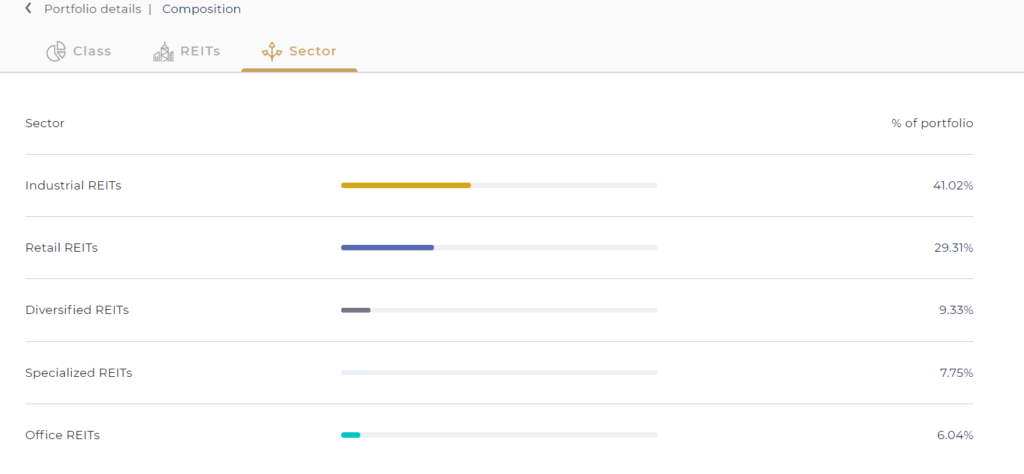Image resolution: width=1024 pixels, height=474 pixels.
Task: Click the buildings REITs icon
Action: coord(163,52)
